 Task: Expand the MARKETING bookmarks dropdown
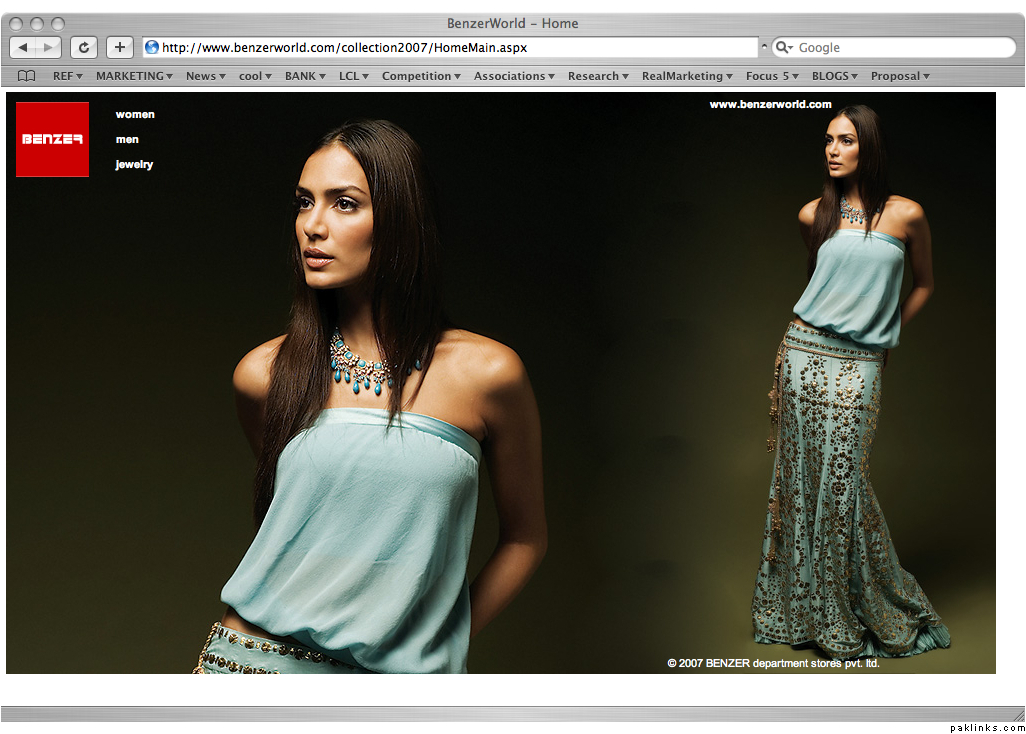point(134,76)
